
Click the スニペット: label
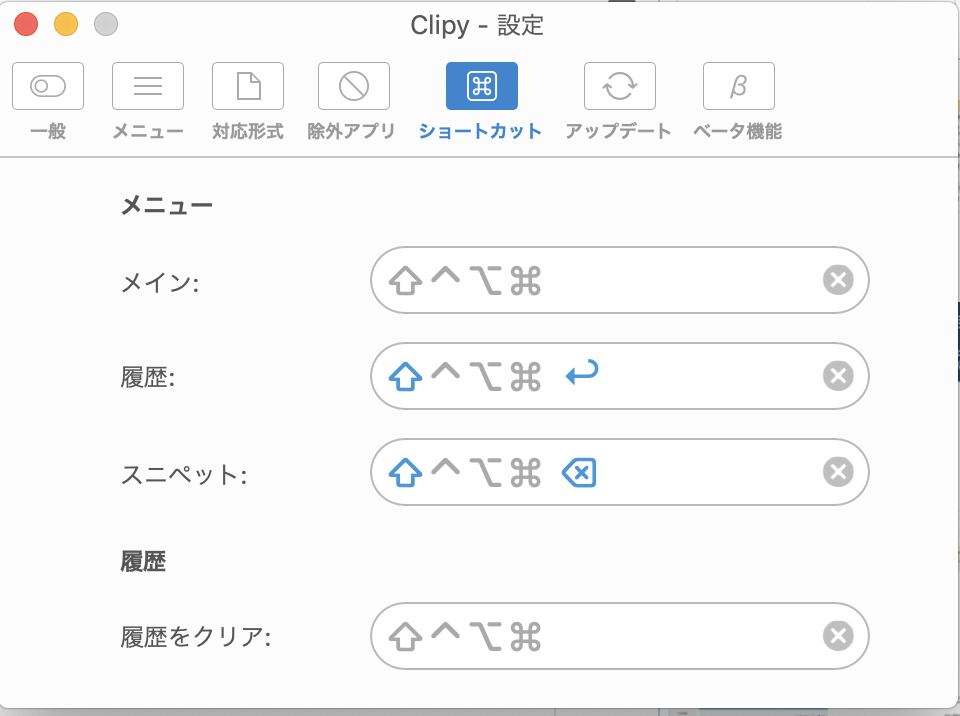(184, 475)
